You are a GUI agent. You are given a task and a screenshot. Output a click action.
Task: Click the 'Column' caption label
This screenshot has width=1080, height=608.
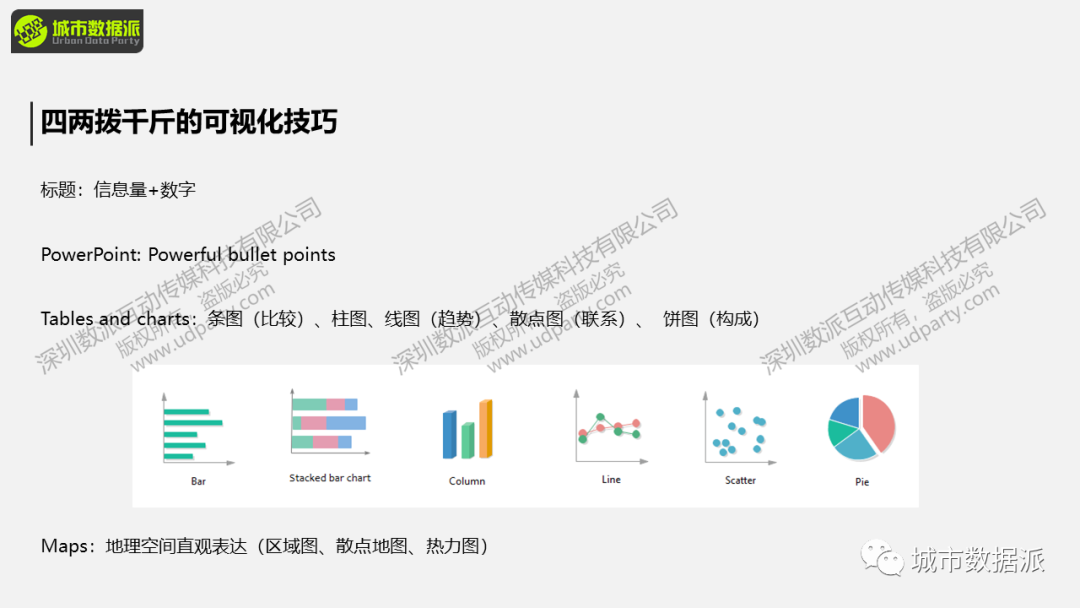point(467,481)
